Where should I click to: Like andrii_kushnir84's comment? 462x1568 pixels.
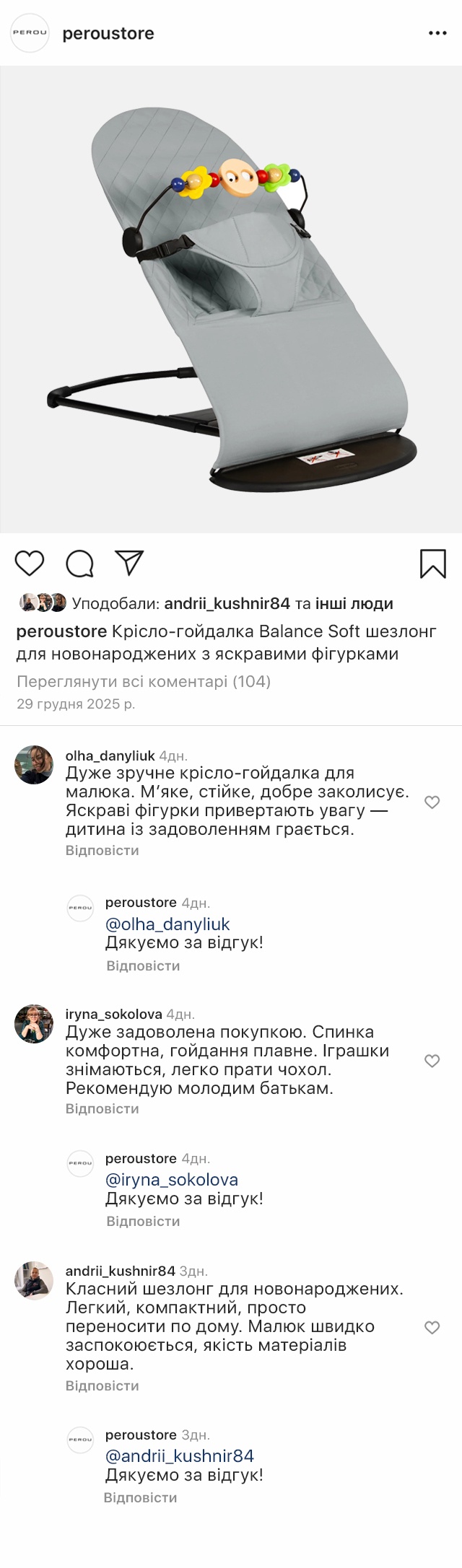432,1327
